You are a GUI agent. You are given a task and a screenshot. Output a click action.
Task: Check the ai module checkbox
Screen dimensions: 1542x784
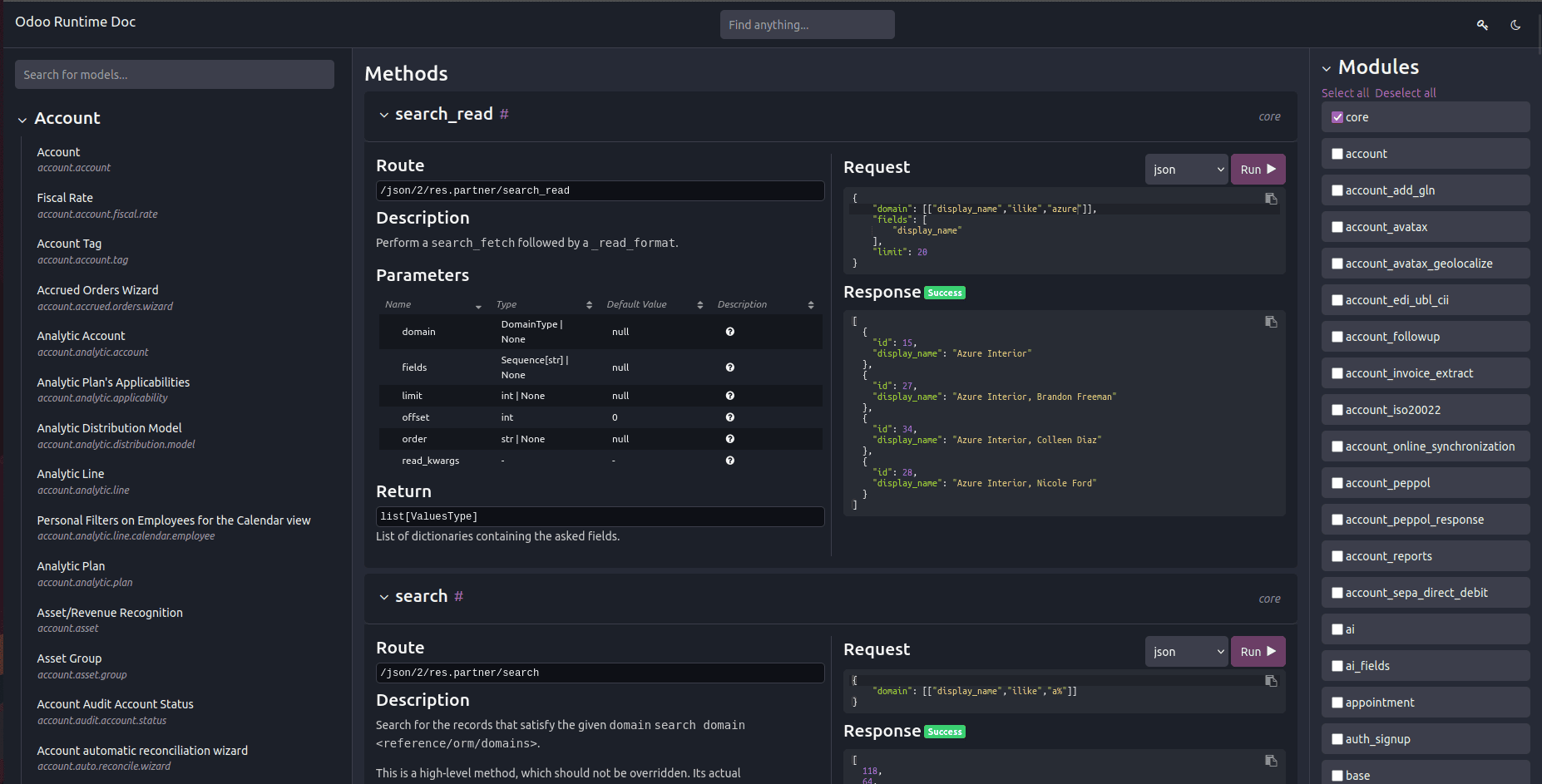[1337, 629]
